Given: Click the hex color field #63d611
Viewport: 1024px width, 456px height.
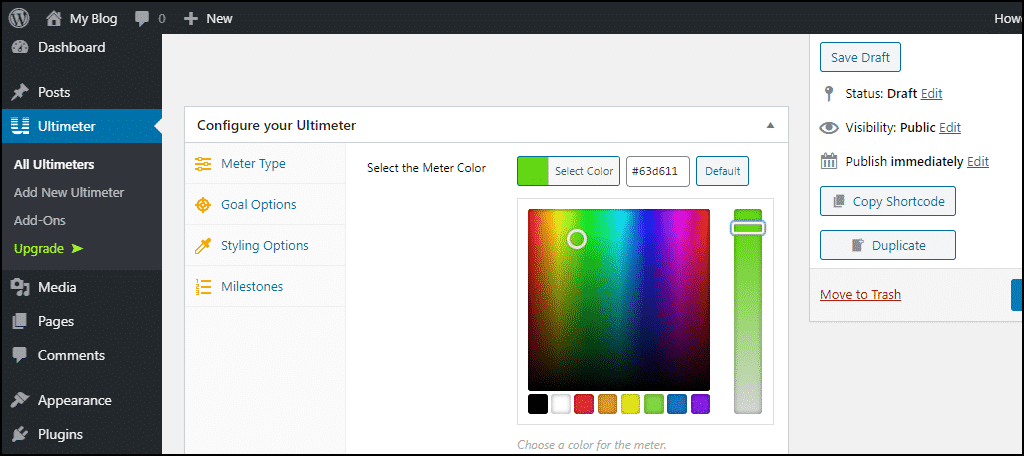Looking at the screenshot, I should click(658, 171).
